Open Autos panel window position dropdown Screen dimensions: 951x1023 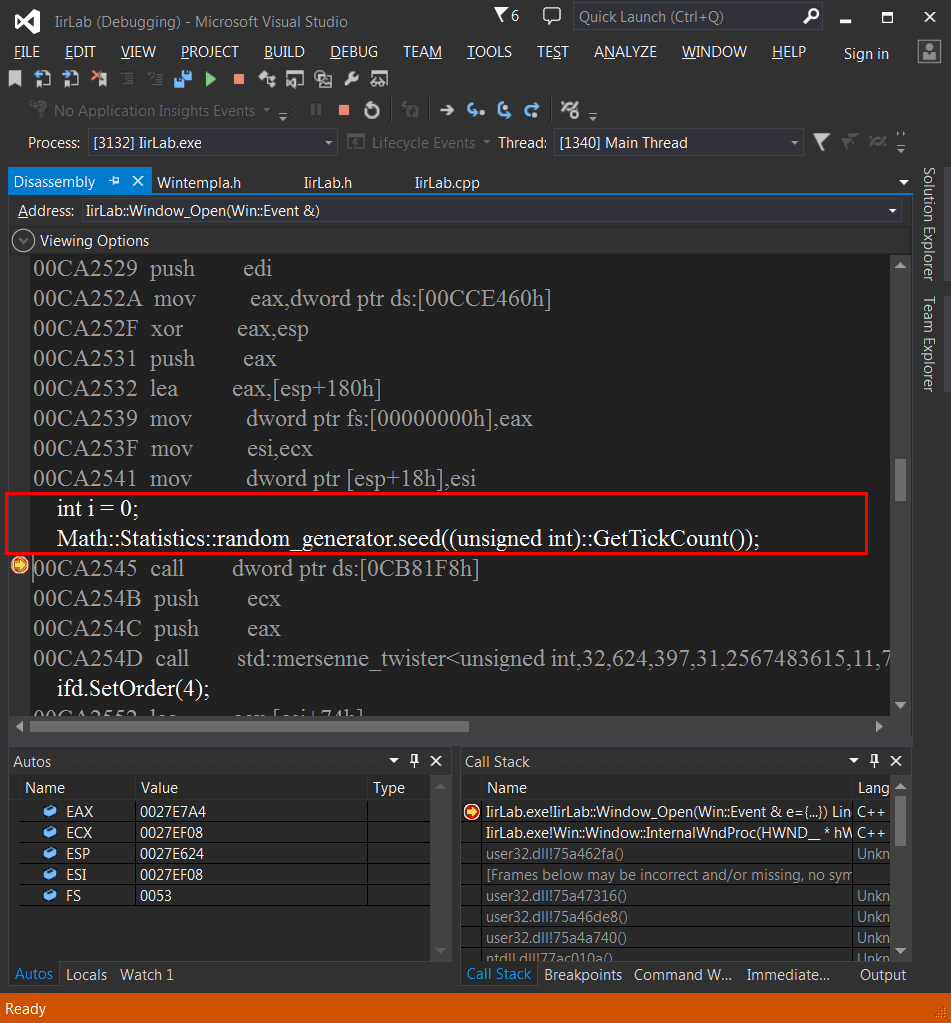coord(393,761)
